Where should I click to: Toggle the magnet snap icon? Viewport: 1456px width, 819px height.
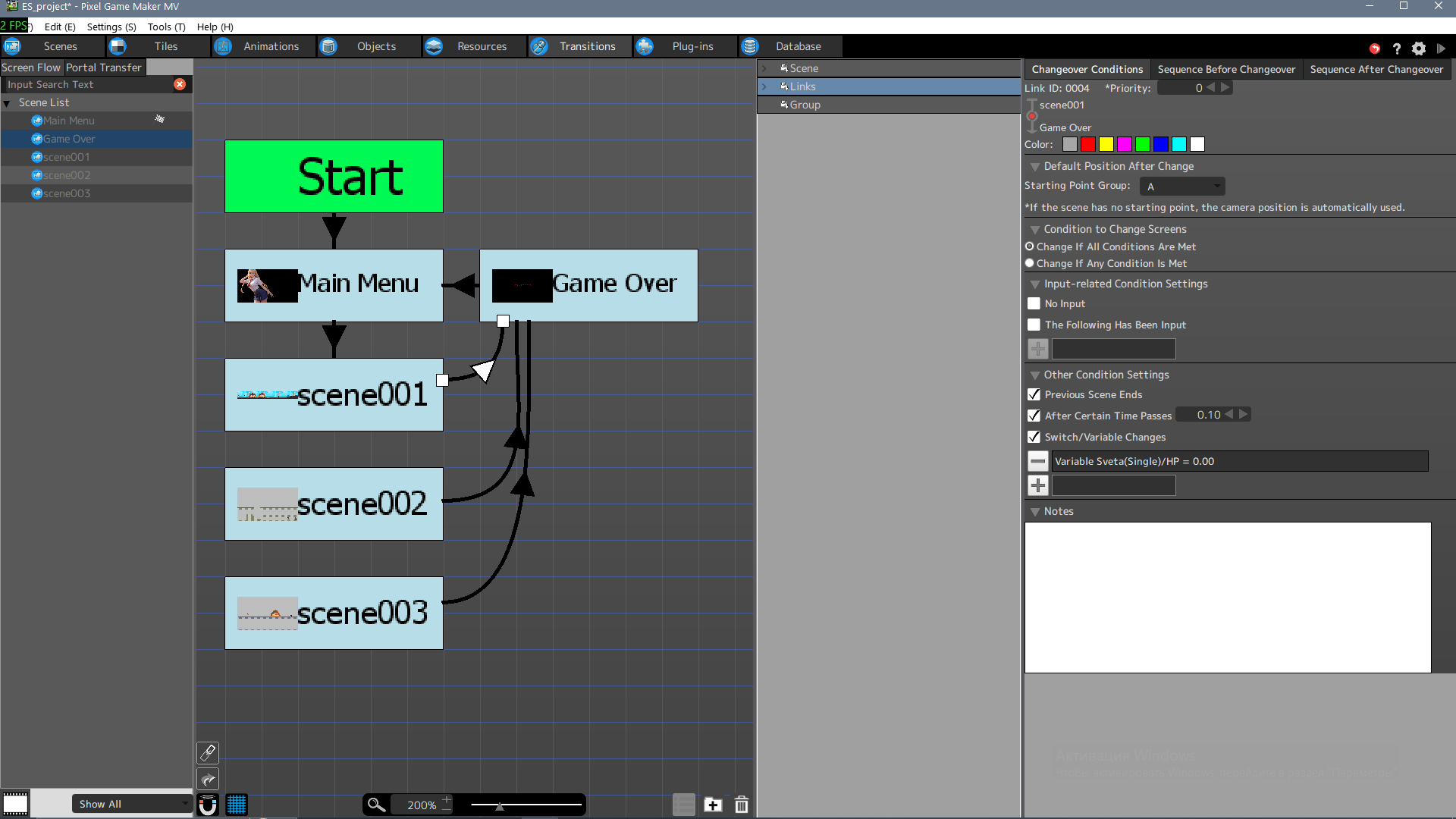(208, 805)
